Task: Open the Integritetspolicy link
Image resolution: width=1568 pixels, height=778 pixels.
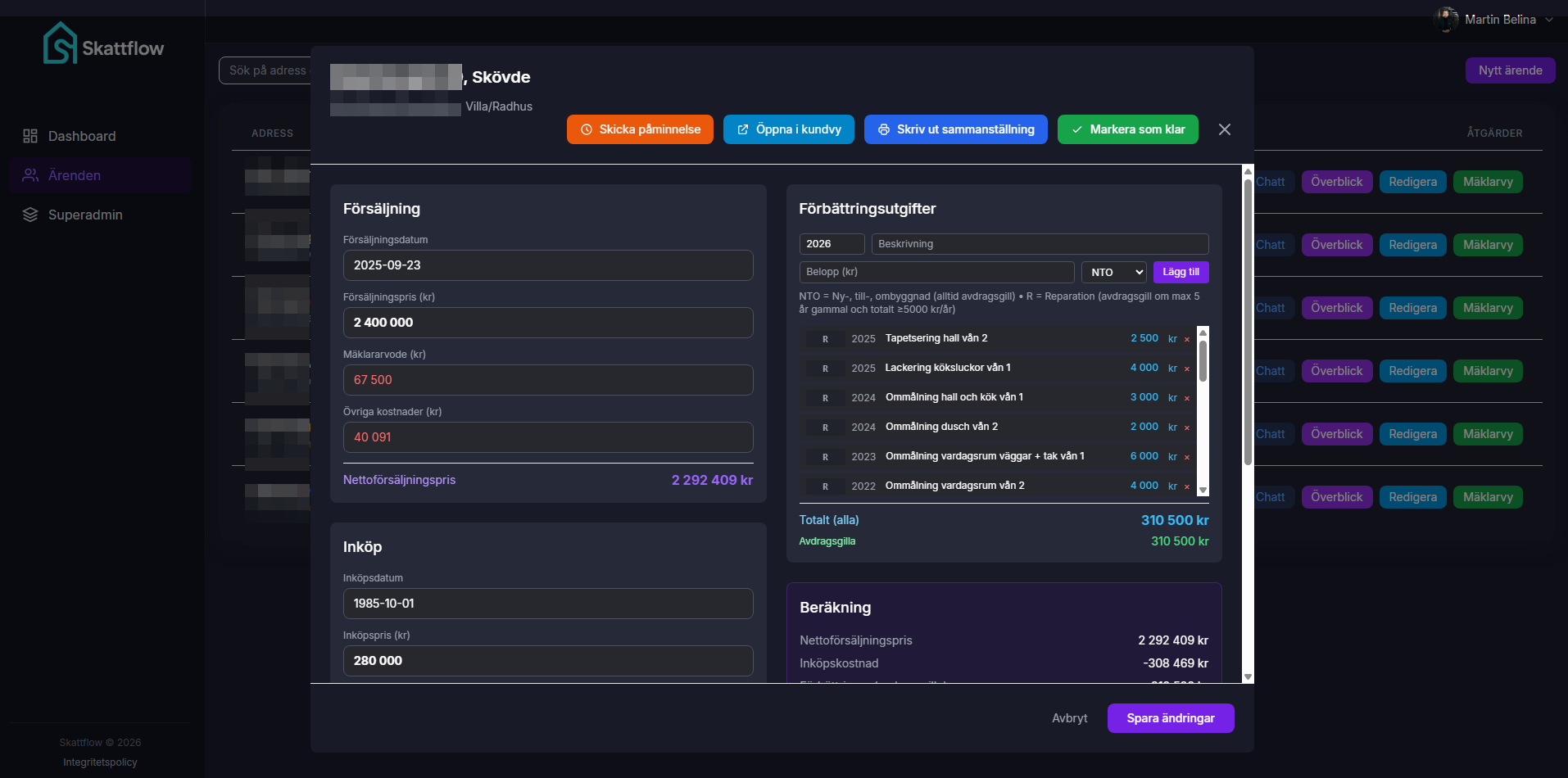Action: (100, 762)
